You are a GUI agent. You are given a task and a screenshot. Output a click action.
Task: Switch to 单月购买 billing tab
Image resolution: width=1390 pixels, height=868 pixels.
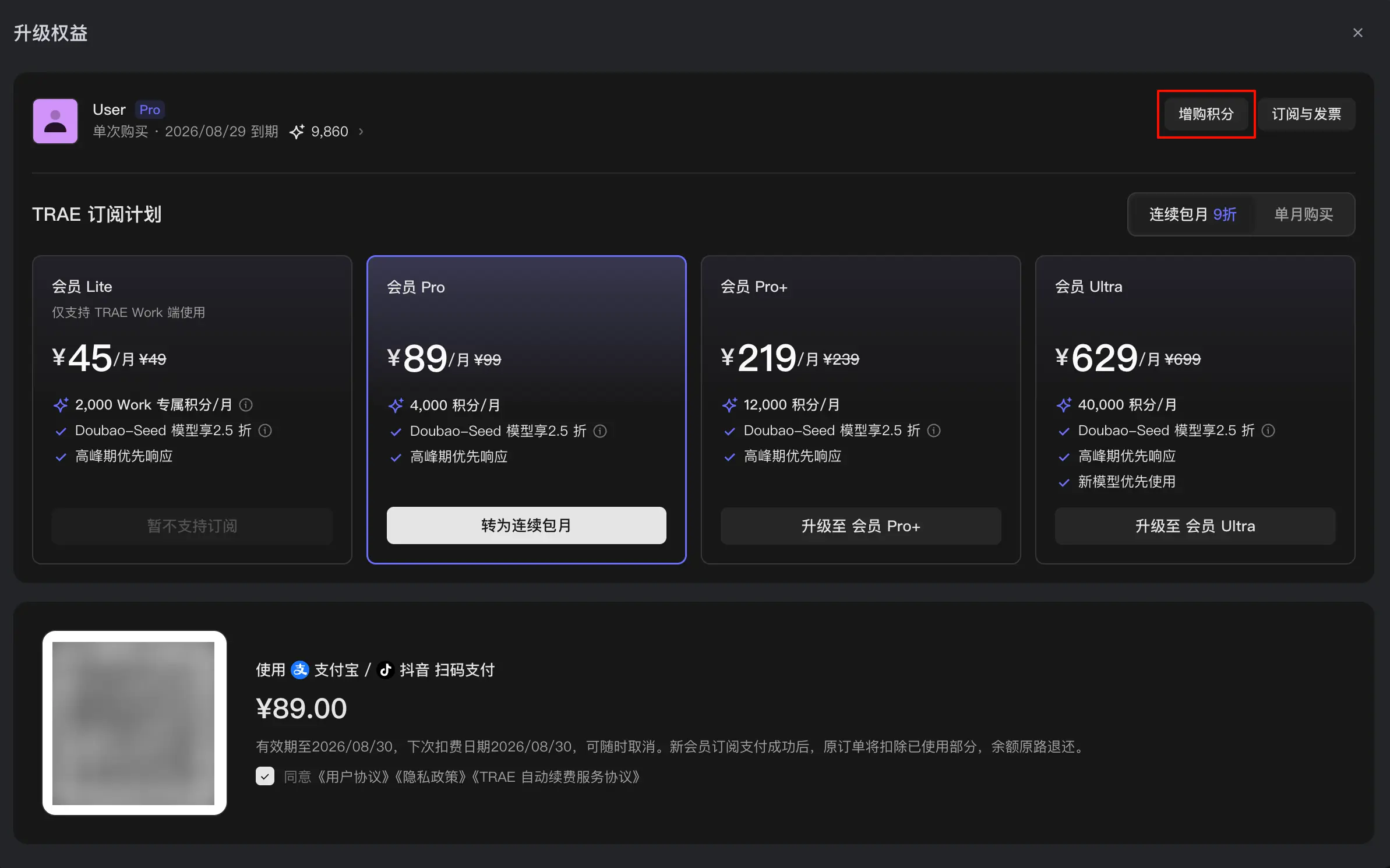click(1303, 214)
